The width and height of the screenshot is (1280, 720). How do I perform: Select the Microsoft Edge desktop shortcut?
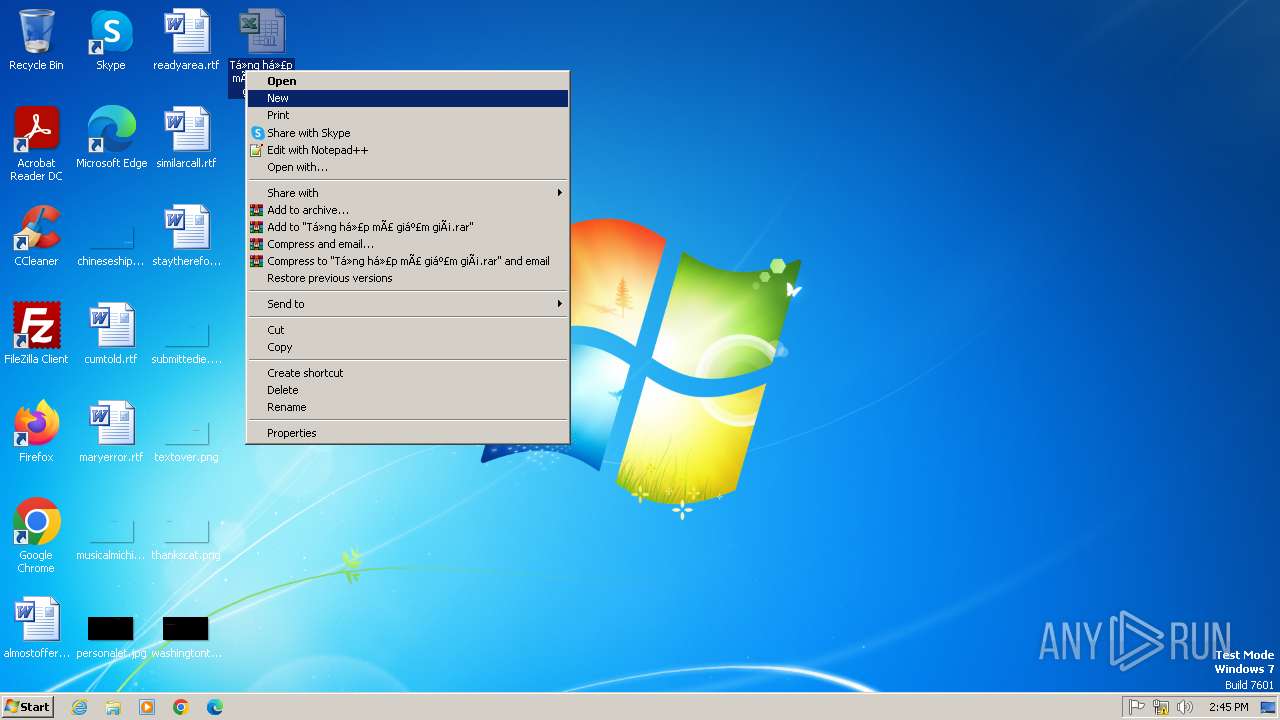point(111,138)
